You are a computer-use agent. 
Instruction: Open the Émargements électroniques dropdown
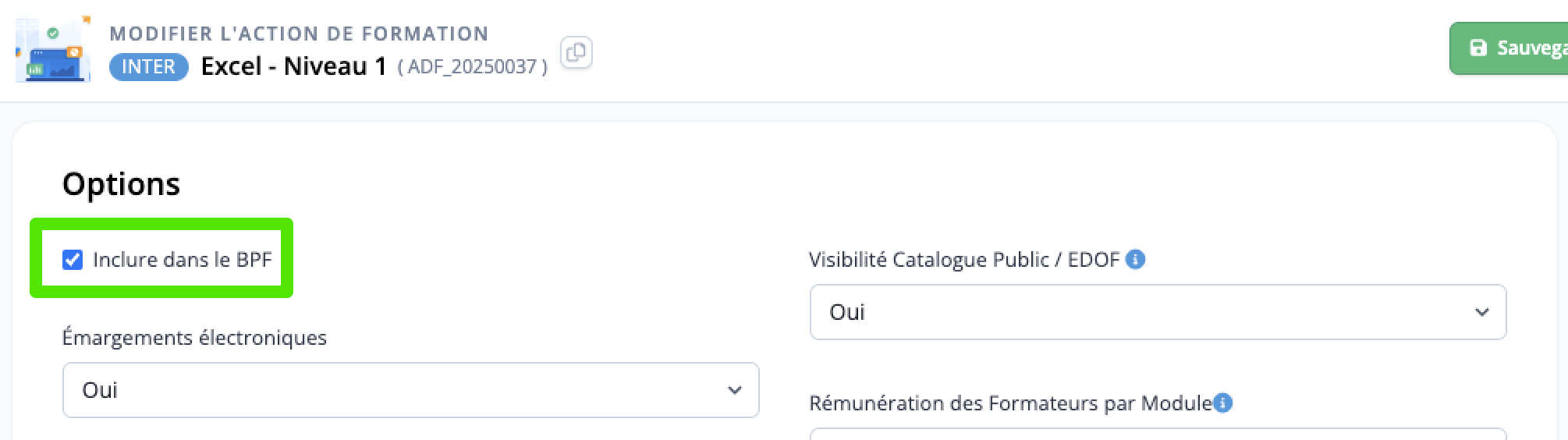[410, 390]
